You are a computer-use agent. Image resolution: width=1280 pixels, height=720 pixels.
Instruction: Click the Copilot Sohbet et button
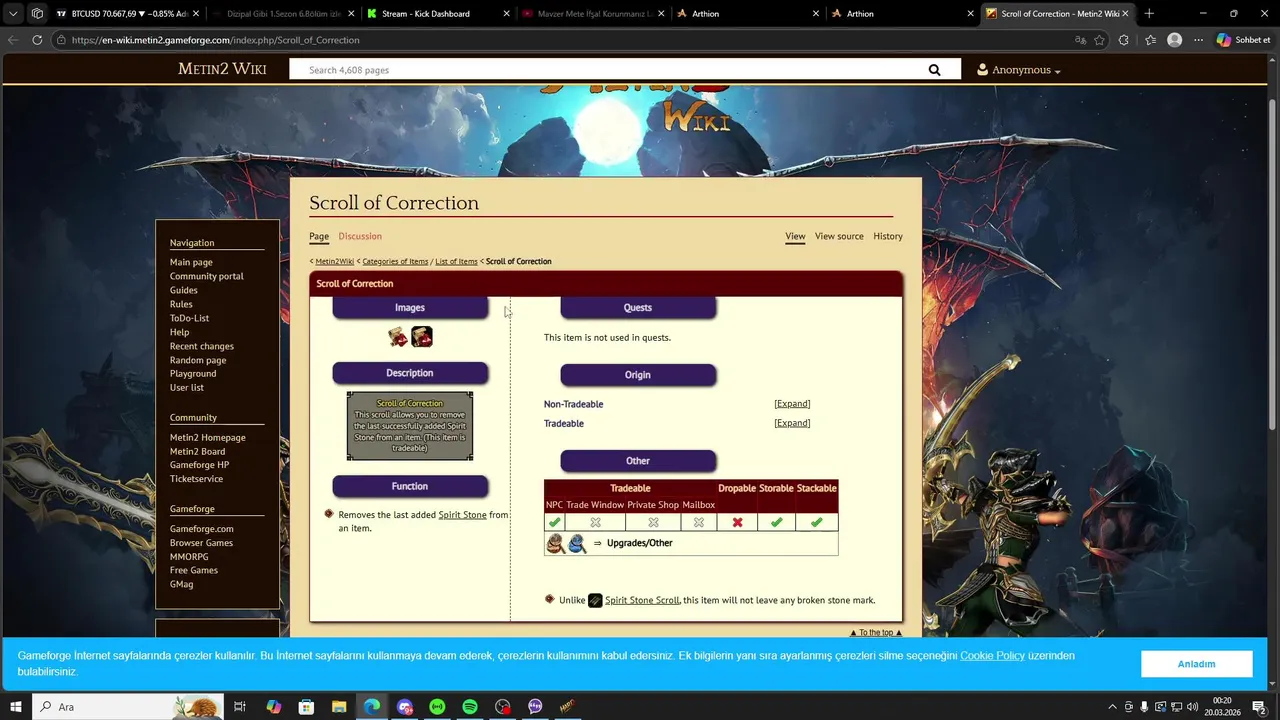pyautogui.click(x=1244, y=40)
